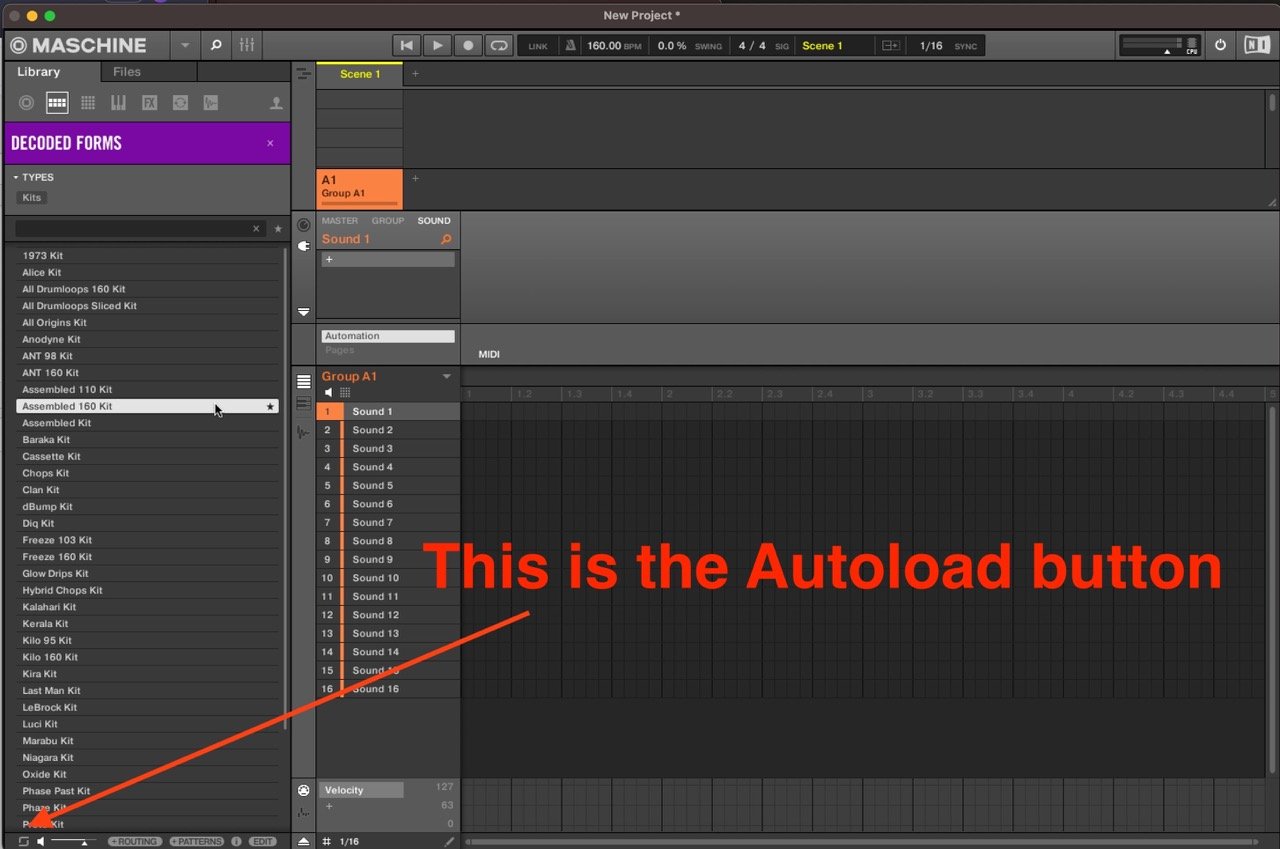The height and width of the screenshot is (849, 1280).
Task: Open the Maschine main menu dropdown arrow
Action: [x=184, y=45]
